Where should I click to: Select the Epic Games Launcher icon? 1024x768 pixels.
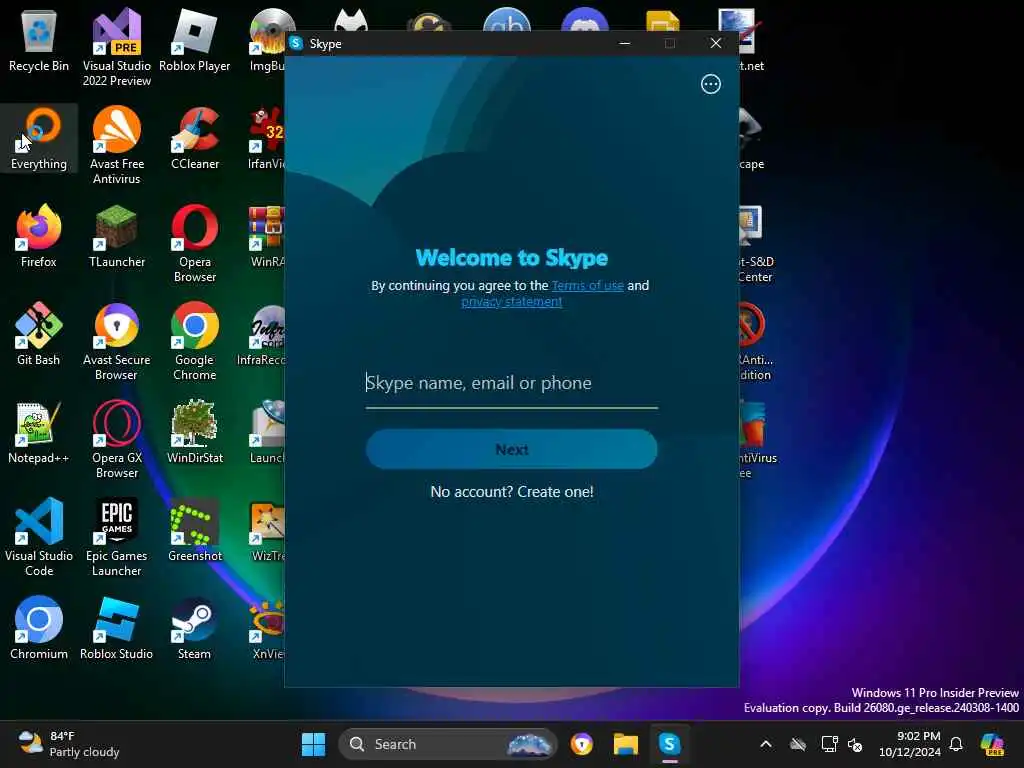(x=117, y=537)
